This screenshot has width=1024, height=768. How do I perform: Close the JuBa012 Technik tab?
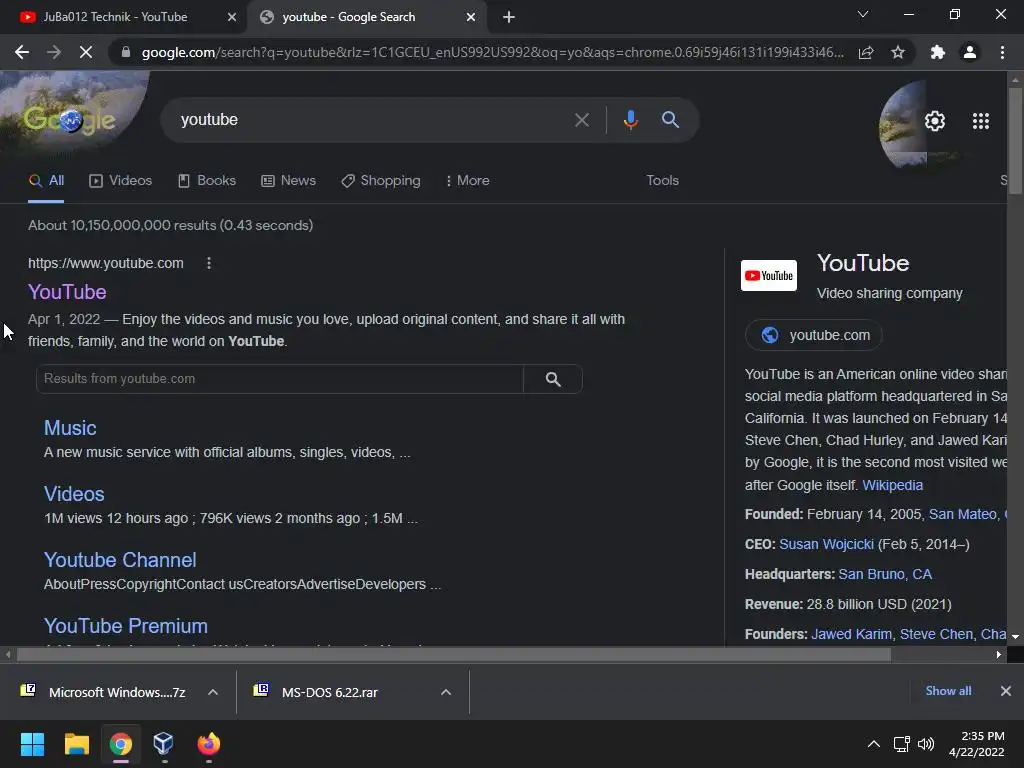point(232,17)
